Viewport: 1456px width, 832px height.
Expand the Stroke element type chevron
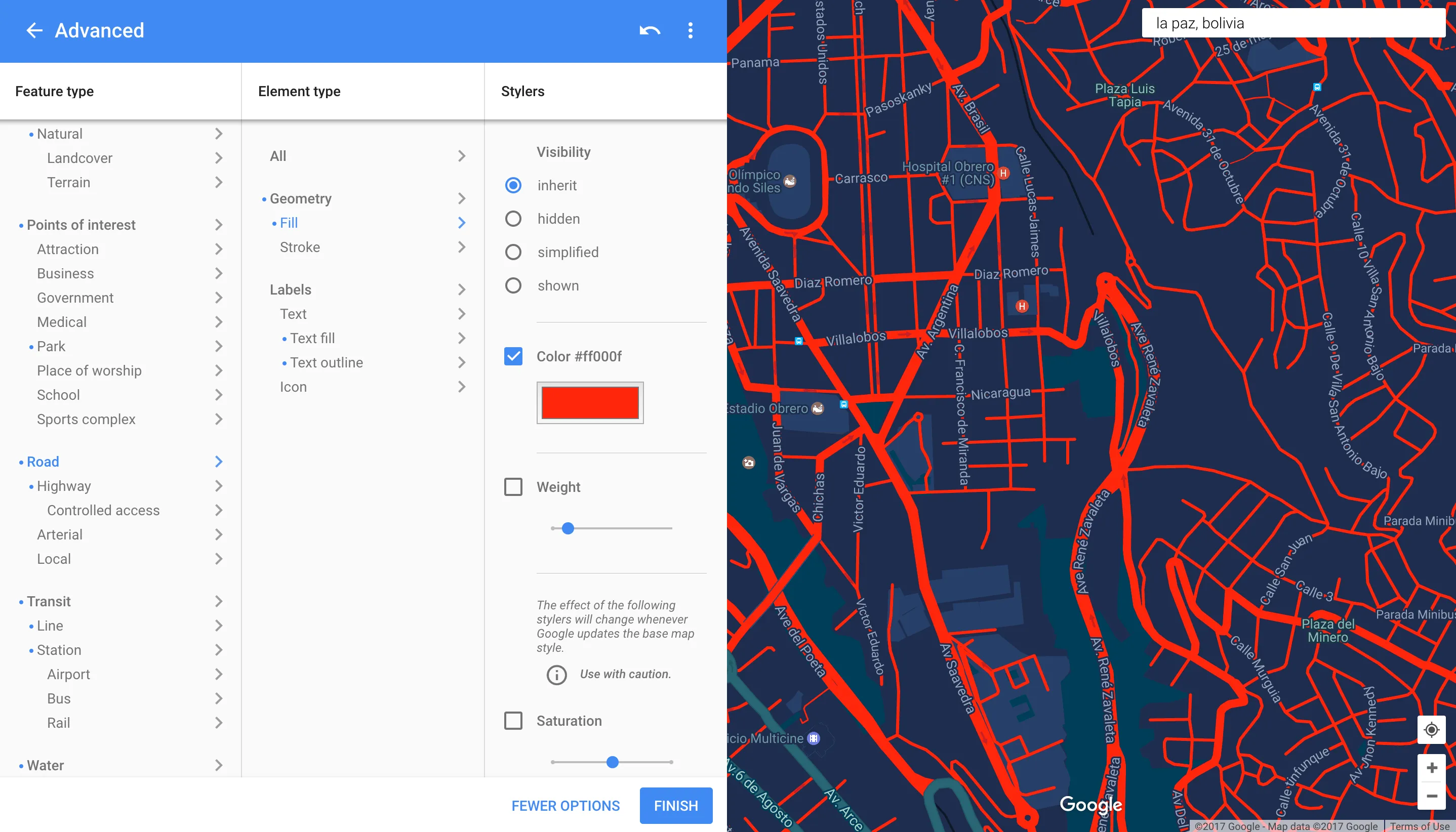(x=461, y=247)
